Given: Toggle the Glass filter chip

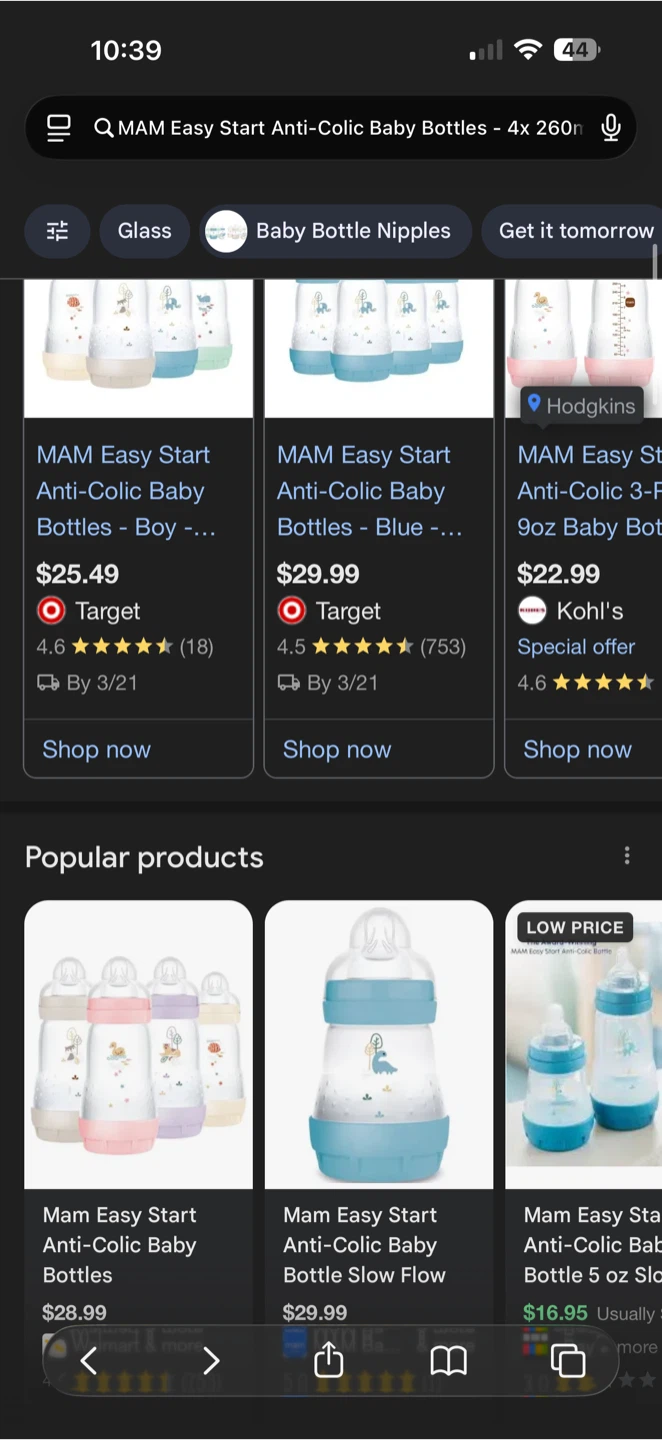Looking at the screenshot, I should pyautogui.click(x=144, y=231).
